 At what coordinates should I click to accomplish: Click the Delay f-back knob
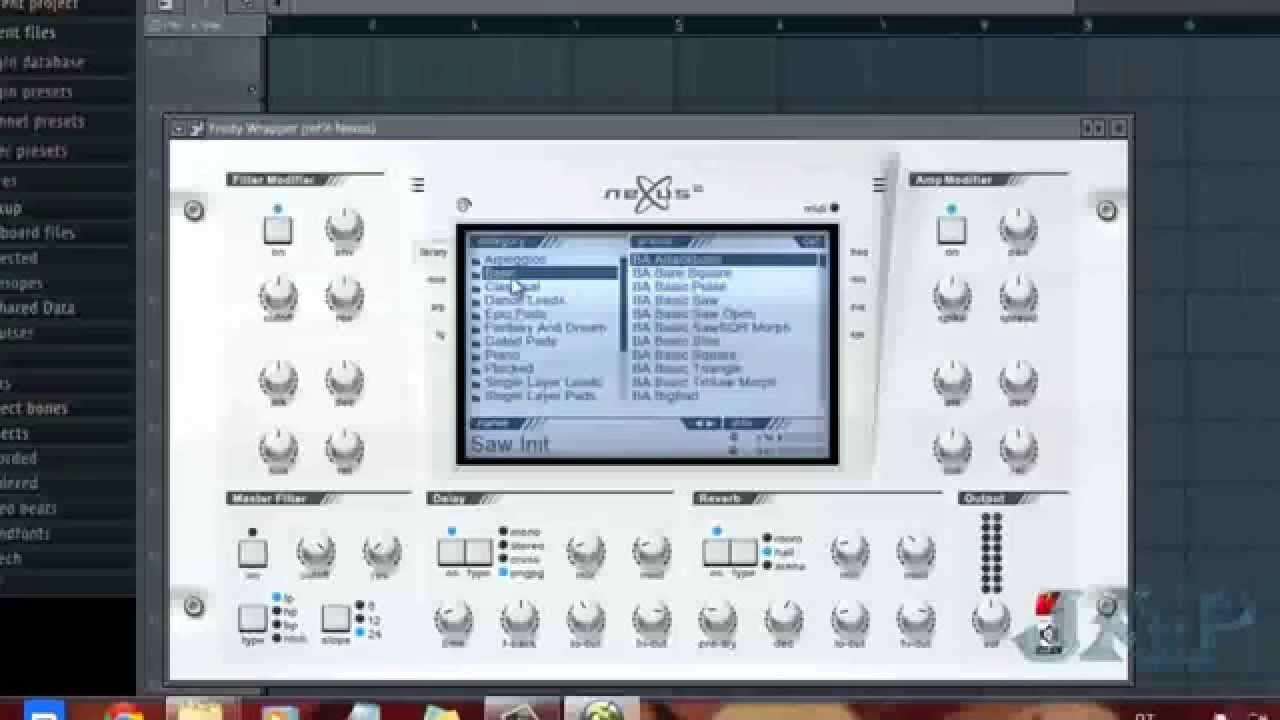[x=520, y=619]
